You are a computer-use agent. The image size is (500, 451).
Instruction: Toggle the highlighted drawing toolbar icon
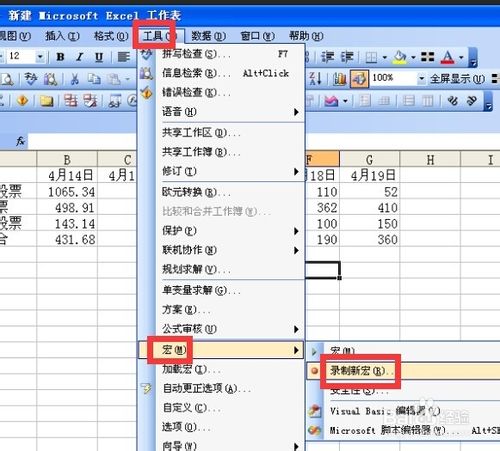pos(359,79)
